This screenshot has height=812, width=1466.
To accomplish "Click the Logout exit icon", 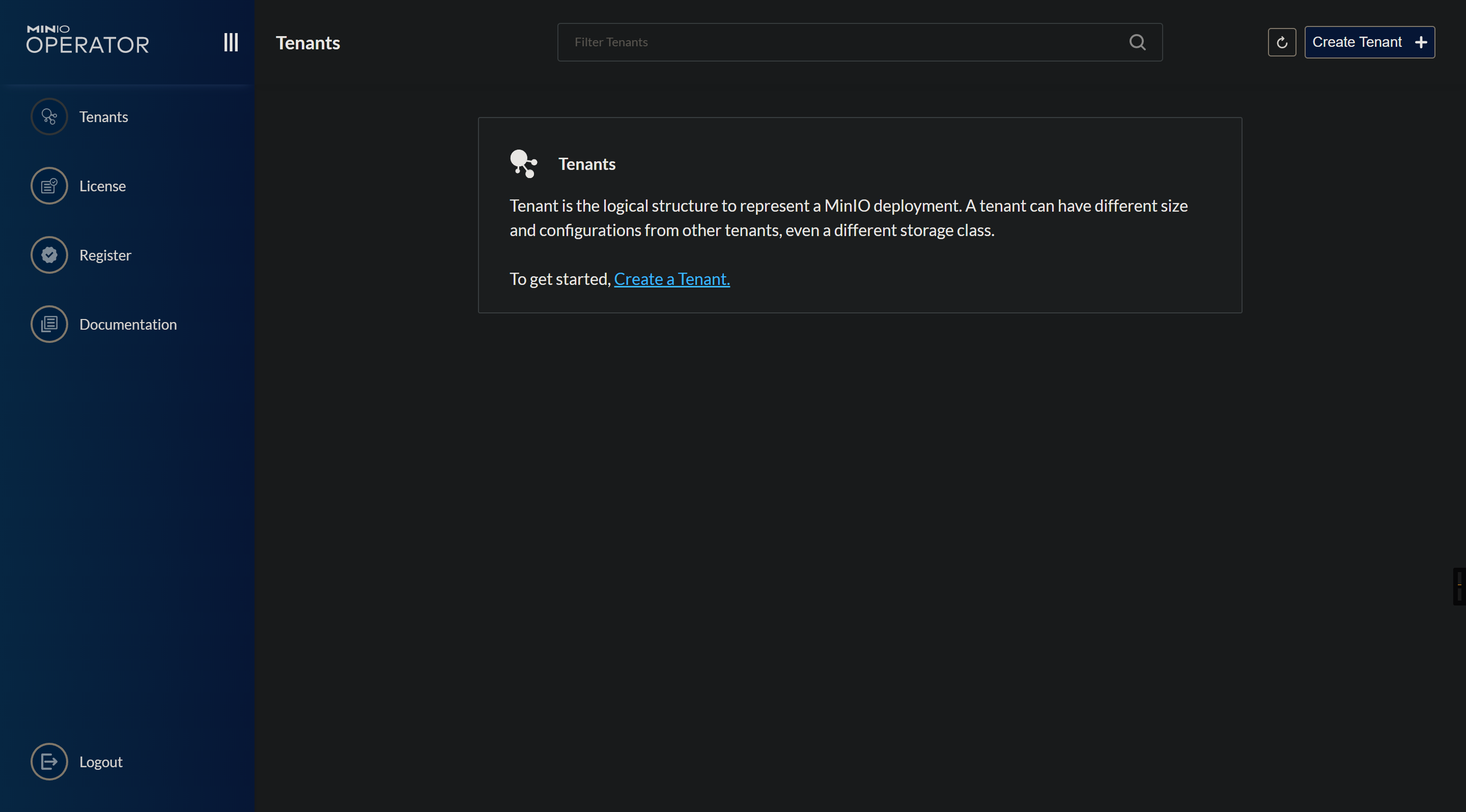I will click(49, 762).
